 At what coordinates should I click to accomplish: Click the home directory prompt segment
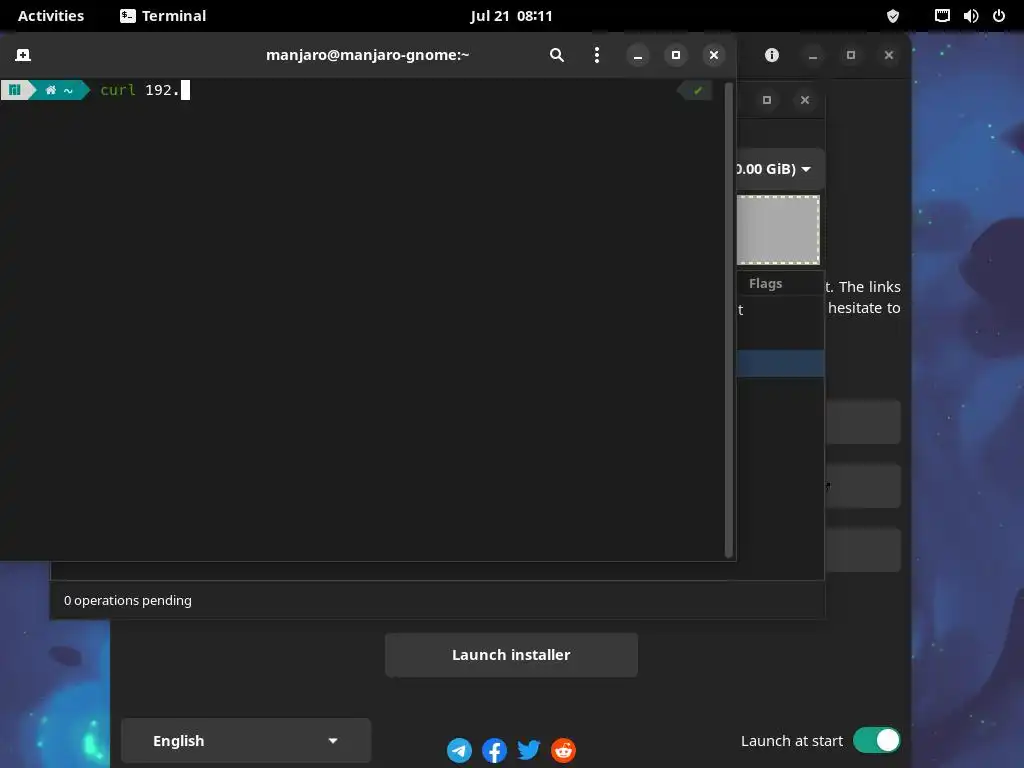pos(60,90)
